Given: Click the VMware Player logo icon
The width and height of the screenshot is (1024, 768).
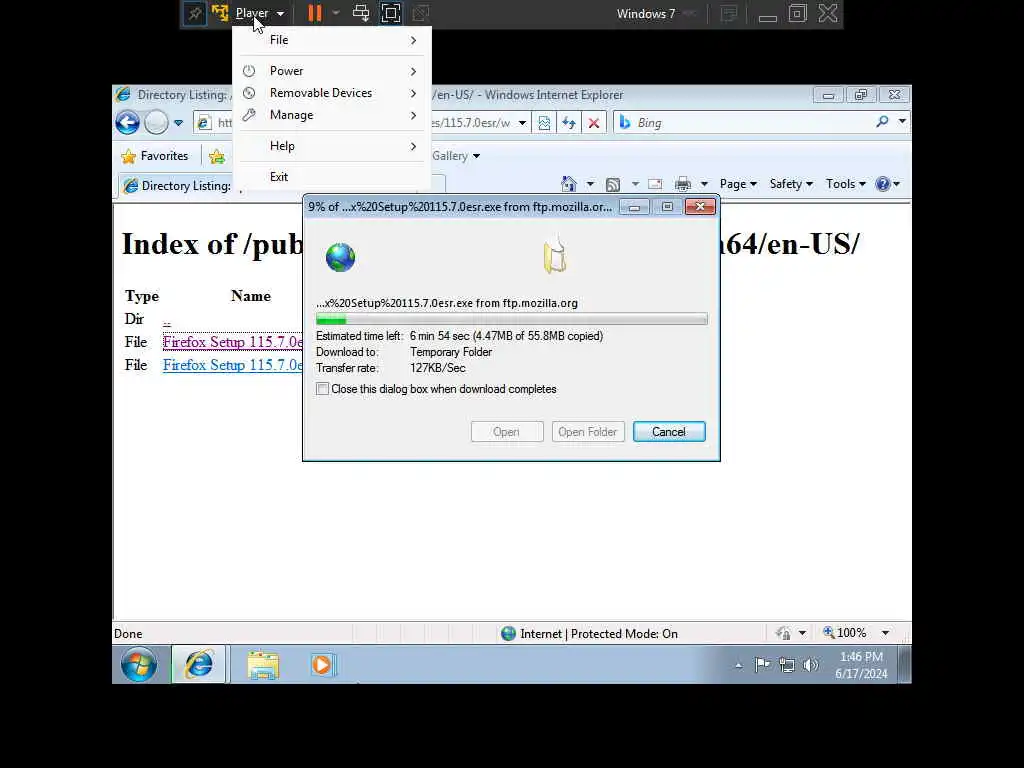Looking at the screenshot, I should (x=220, y=13).
